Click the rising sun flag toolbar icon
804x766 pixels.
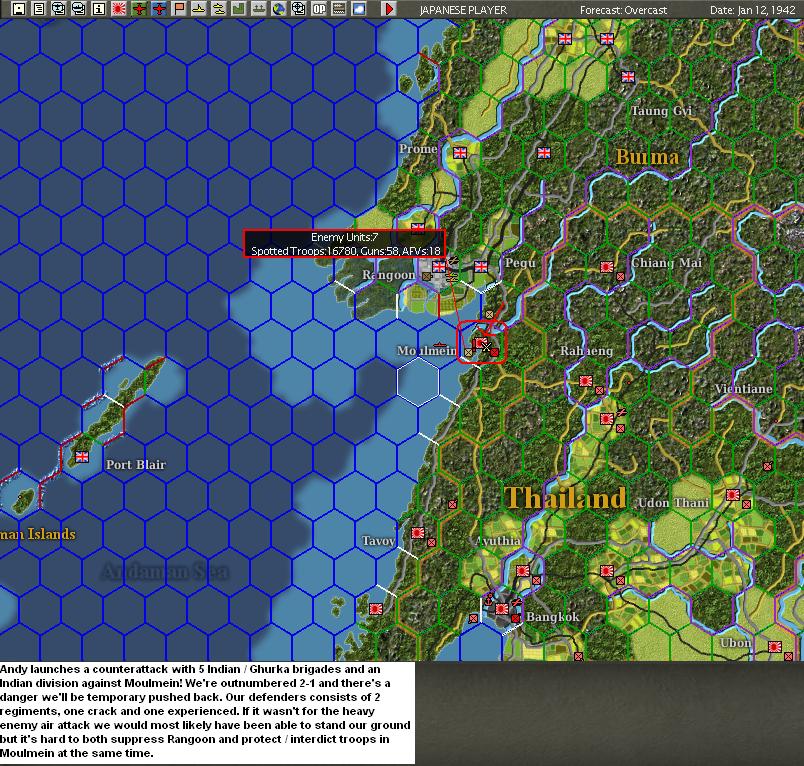coord(119,9)
